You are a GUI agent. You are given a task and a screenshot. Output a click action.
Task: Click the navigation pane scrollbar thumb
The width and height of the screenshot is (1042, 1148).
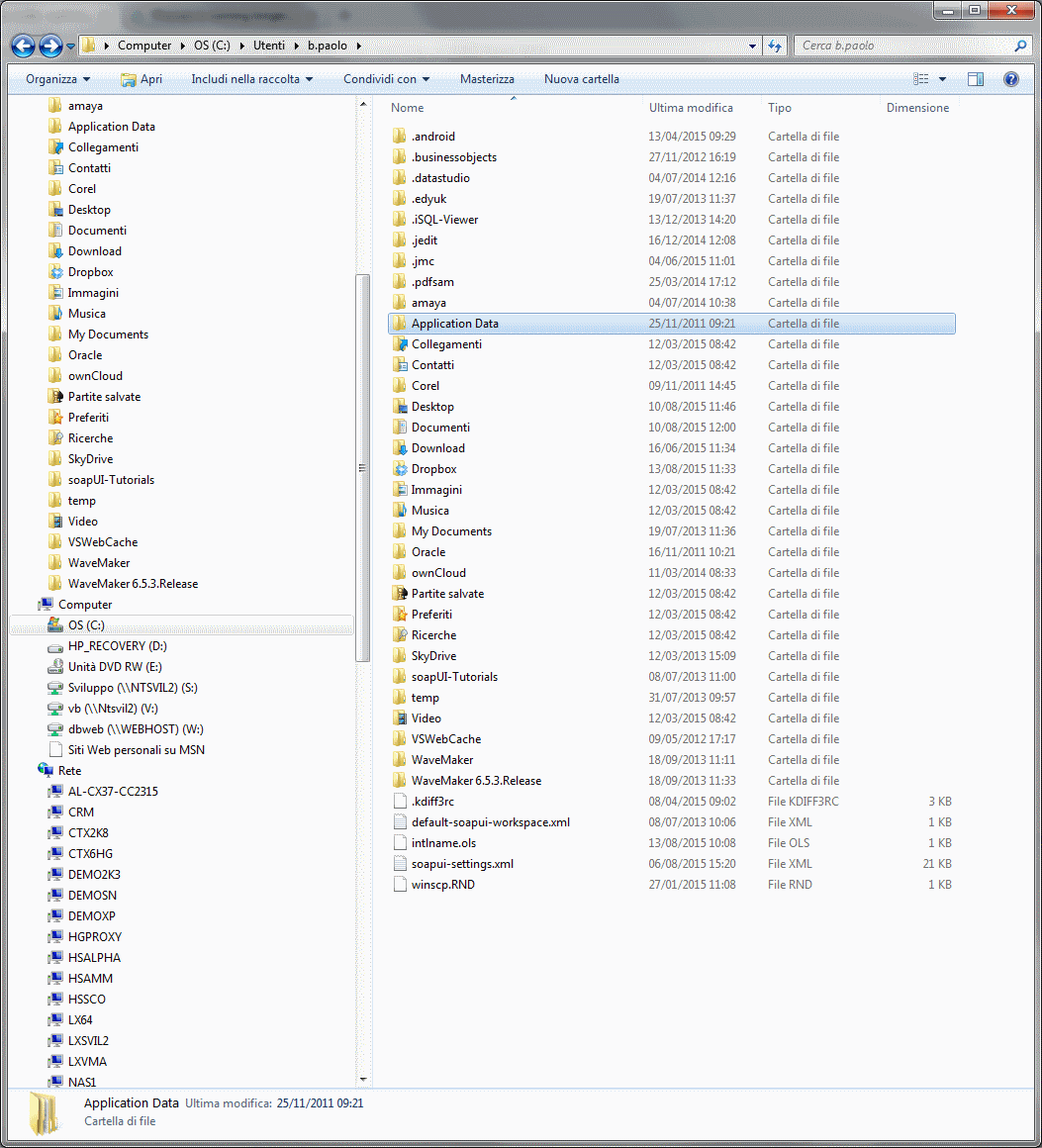click(x=362, y=467)
